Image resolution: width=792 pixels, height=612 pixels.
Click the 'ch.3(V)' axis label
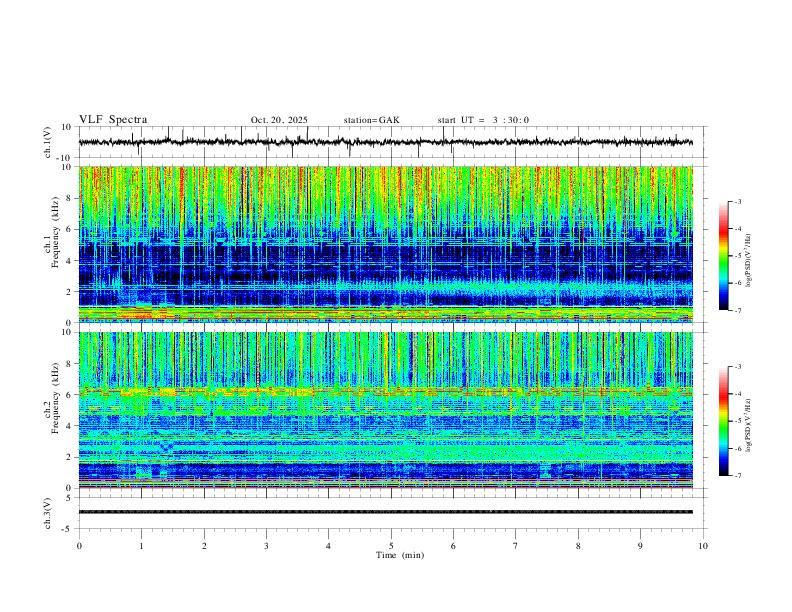tap(48, 513)
